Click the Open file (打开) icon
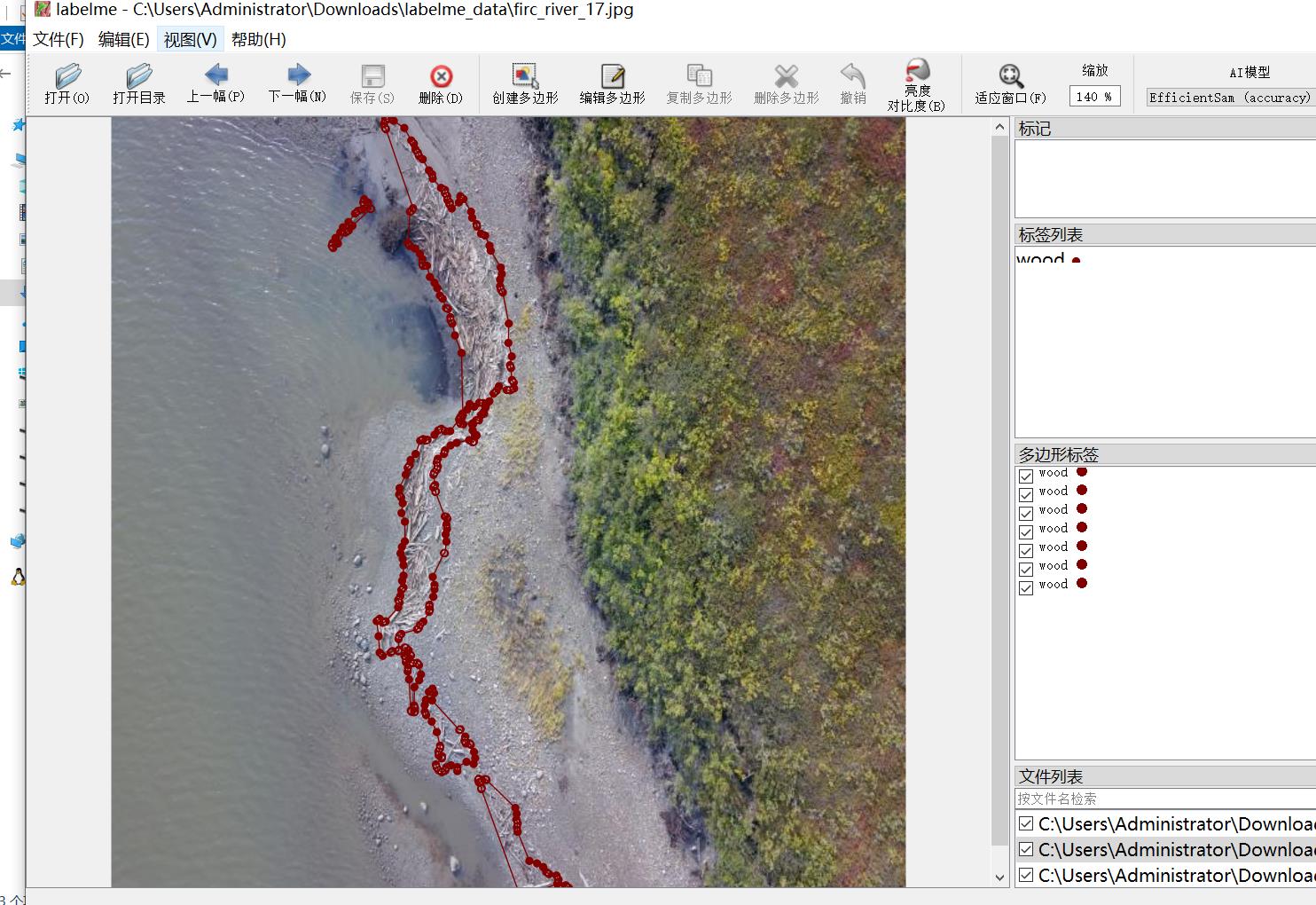 tap(67, 77)
